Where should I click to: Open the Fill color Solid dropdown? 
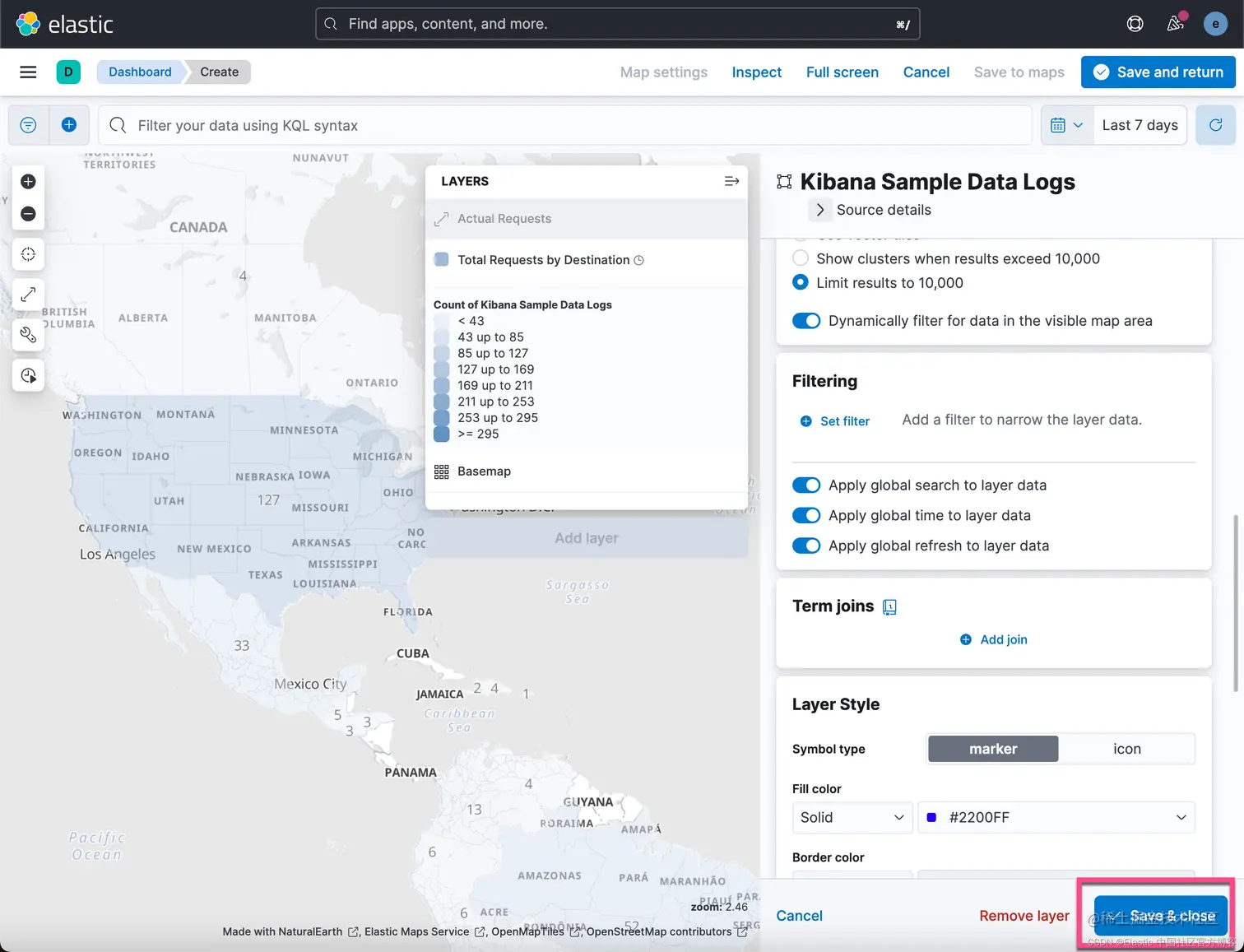point(852,817)
